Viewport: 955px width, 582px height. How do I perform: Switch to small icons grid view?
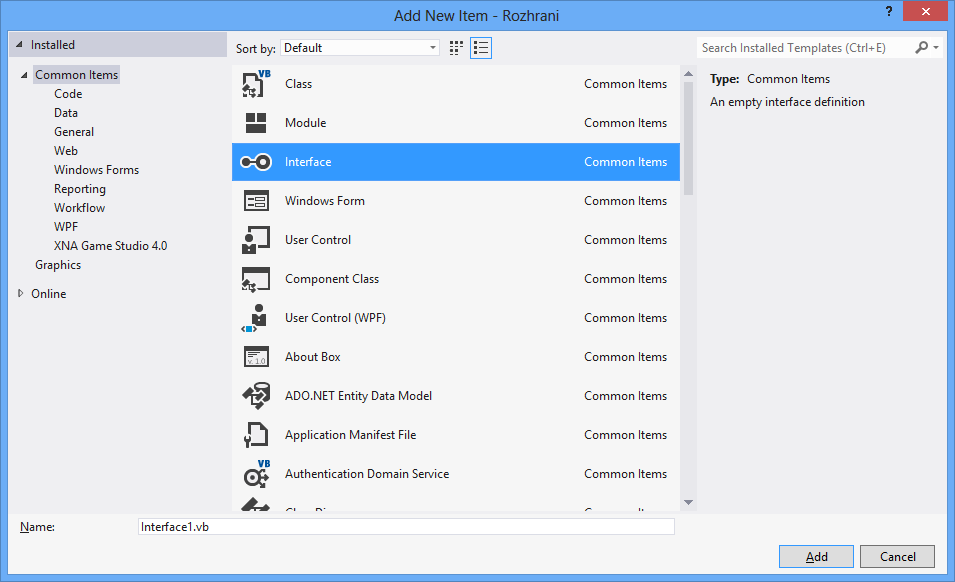tap(457, 48)
